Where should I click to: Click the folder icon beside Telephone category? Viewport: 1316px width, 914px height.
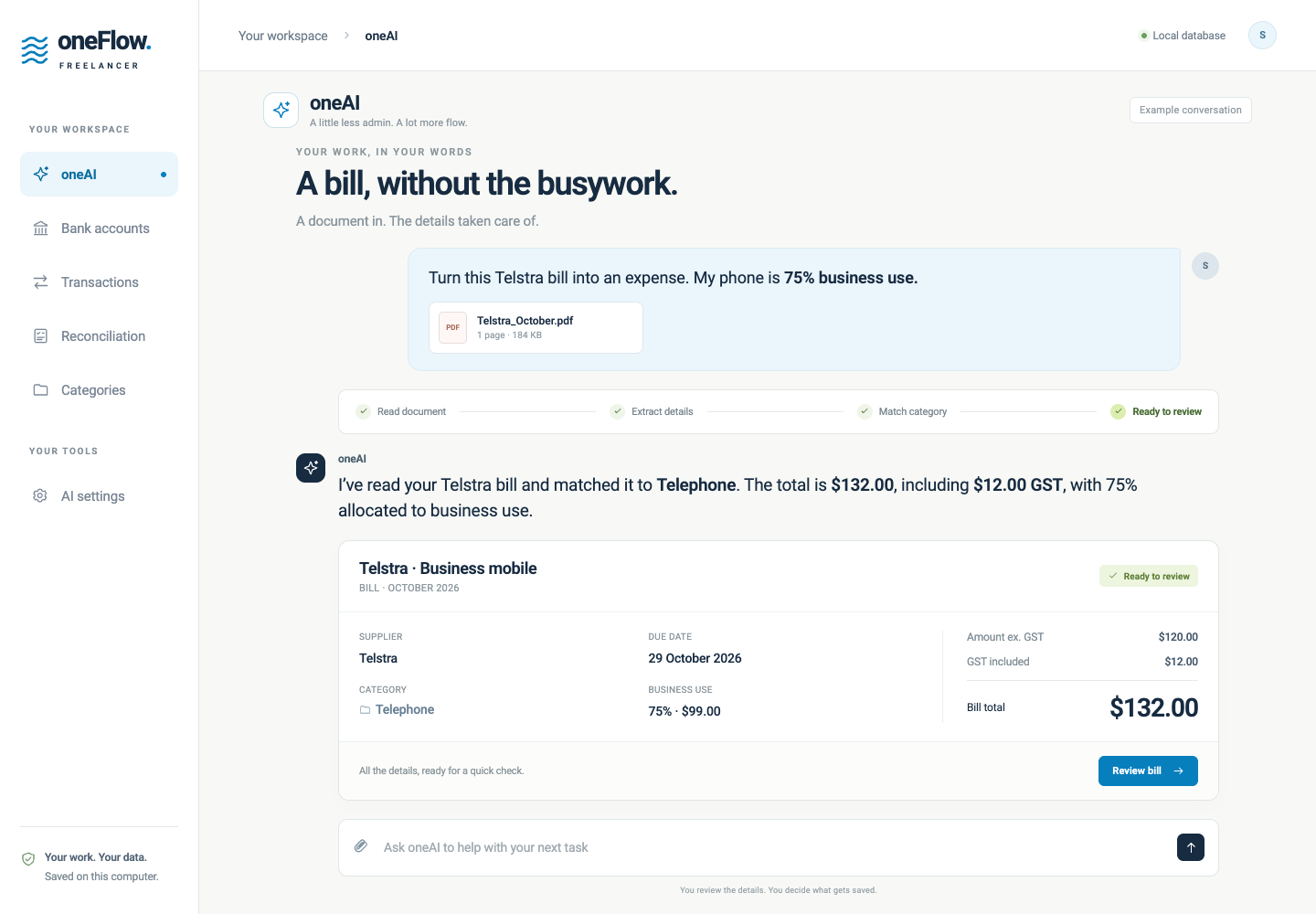(x=366, y=710)
